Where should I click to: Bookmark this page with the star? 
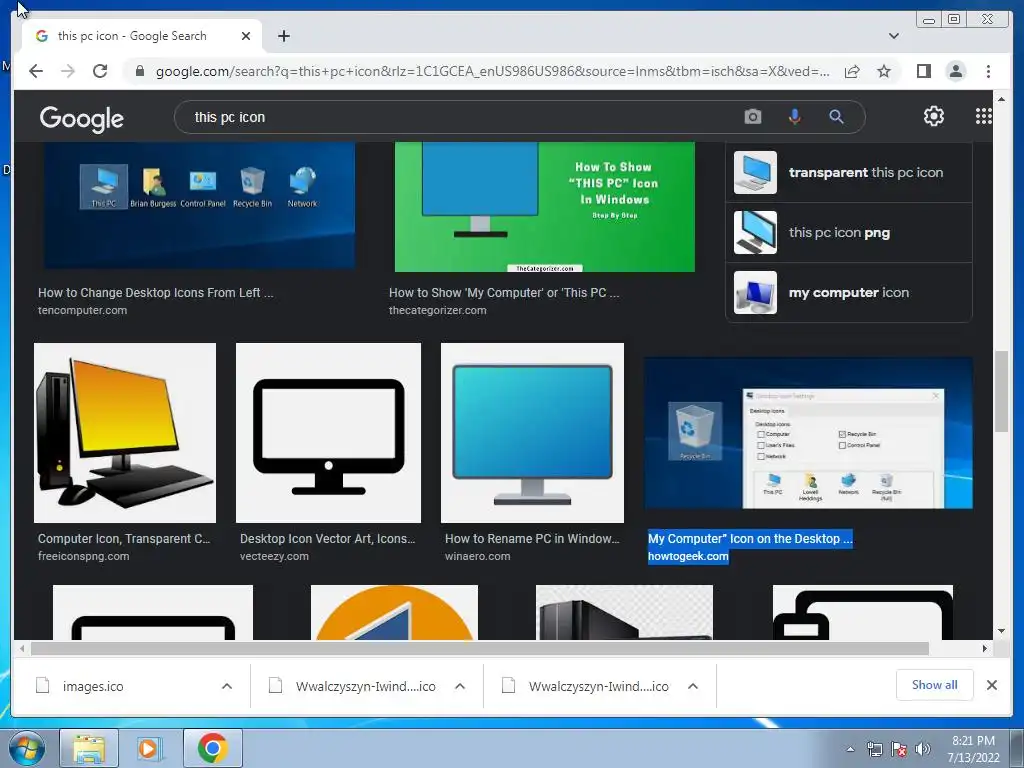pyautogui.click(x=884, y=71)
